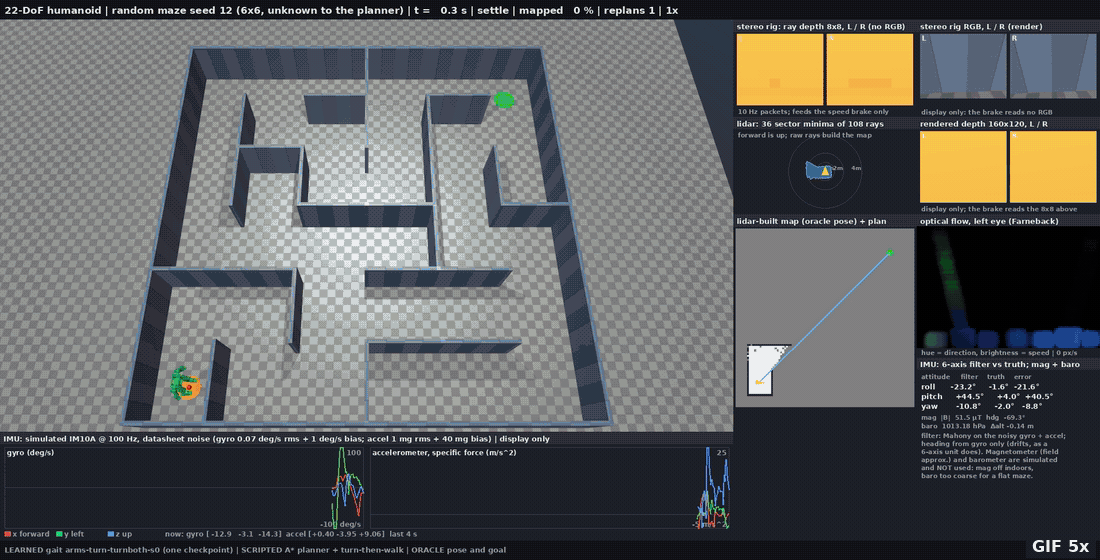Click the blue z up legend swatch
The width and height of the screenshot is (1100, 560).
click(110, 534)
